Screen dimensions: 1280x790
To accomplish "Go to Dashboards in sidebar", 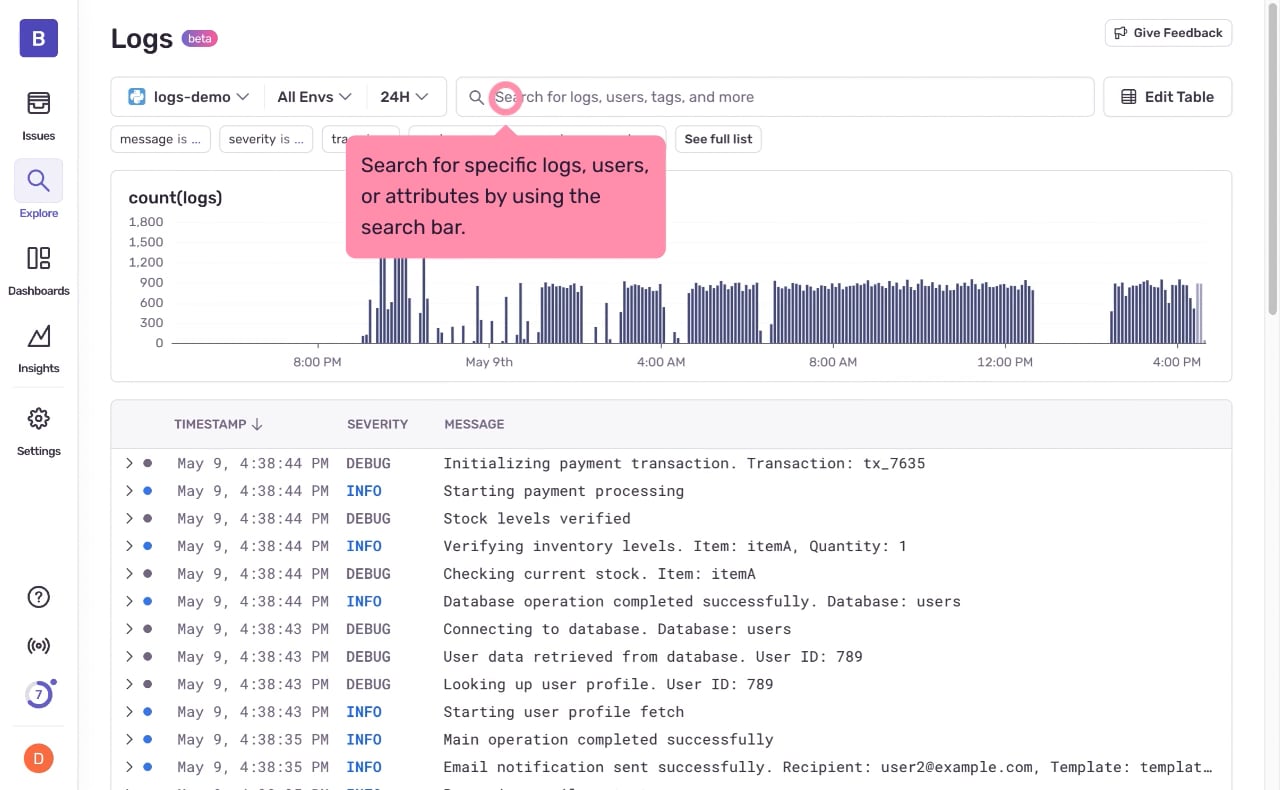I will tap(38, 270).
